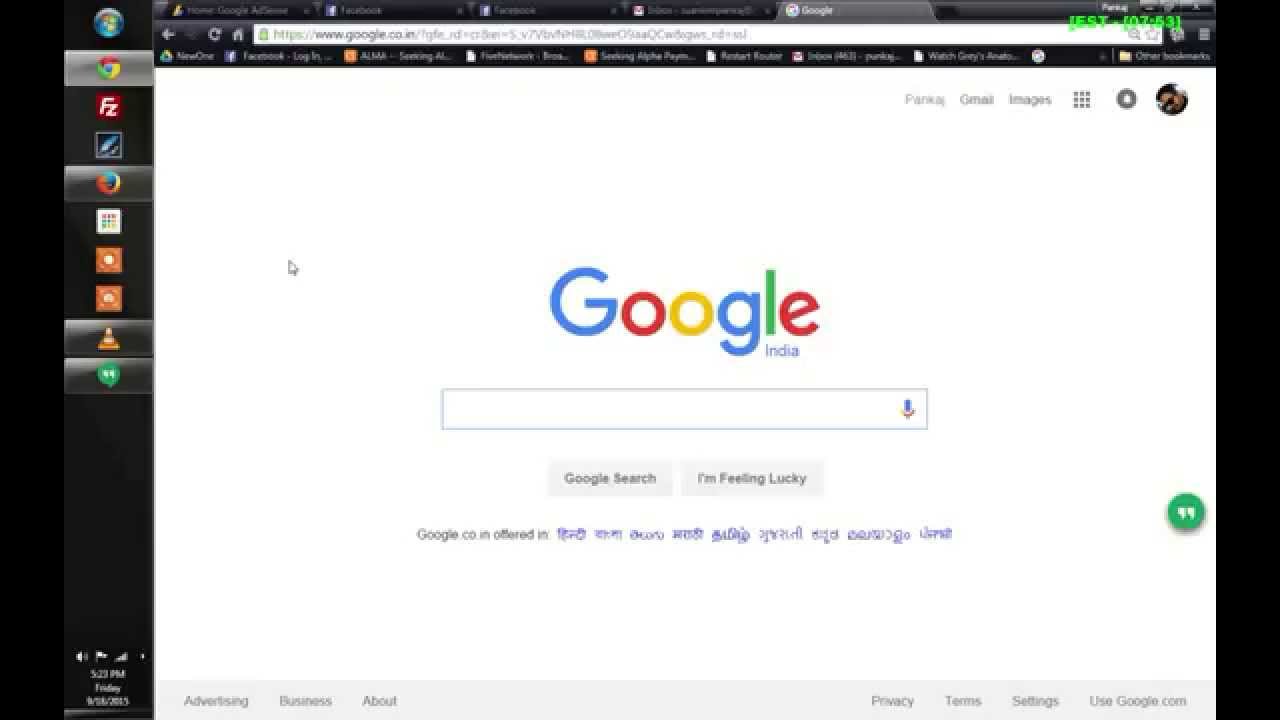Reload the page with the refresh icon
The image size is (1280, 720).
[214, 34]
